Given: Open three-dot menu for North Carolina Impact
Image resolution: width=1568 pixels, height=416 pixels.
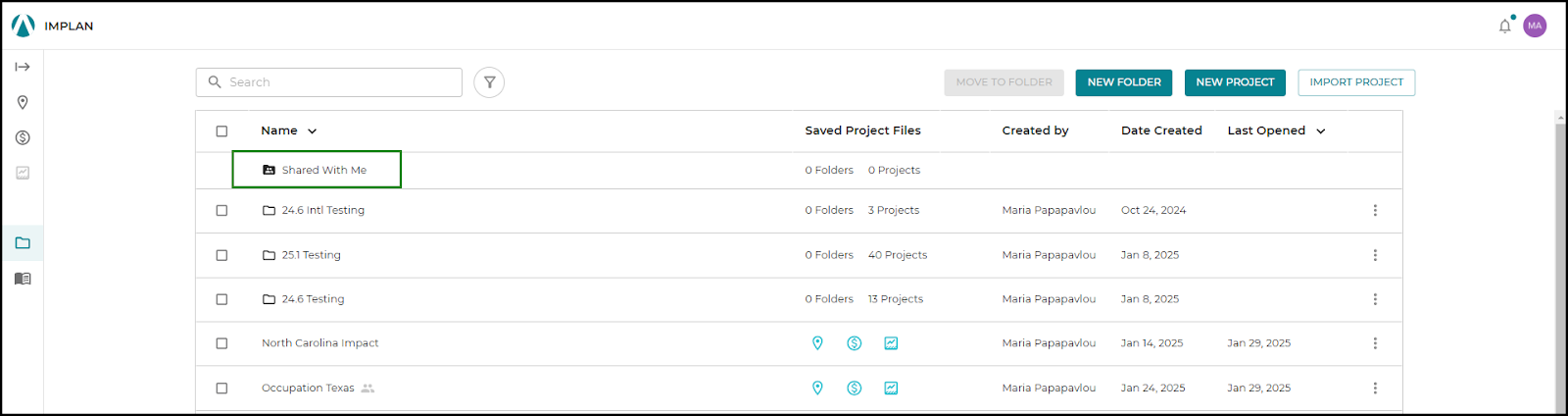Looking at the screenshot, I should click(1375, 343).
